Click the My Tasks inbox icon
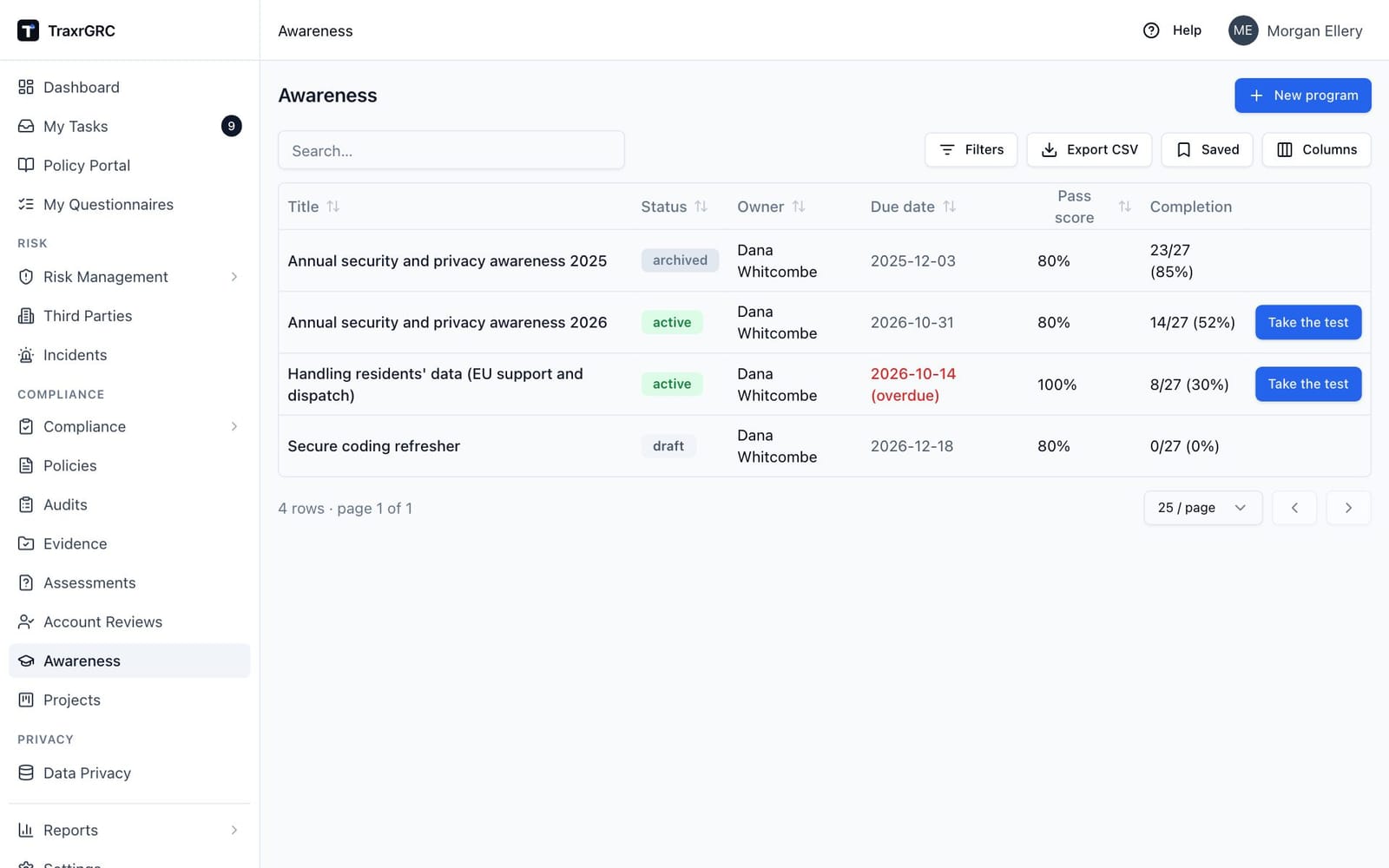This screenshot has width=1389, height=868. pyautogui.click(x=26, y=126)
